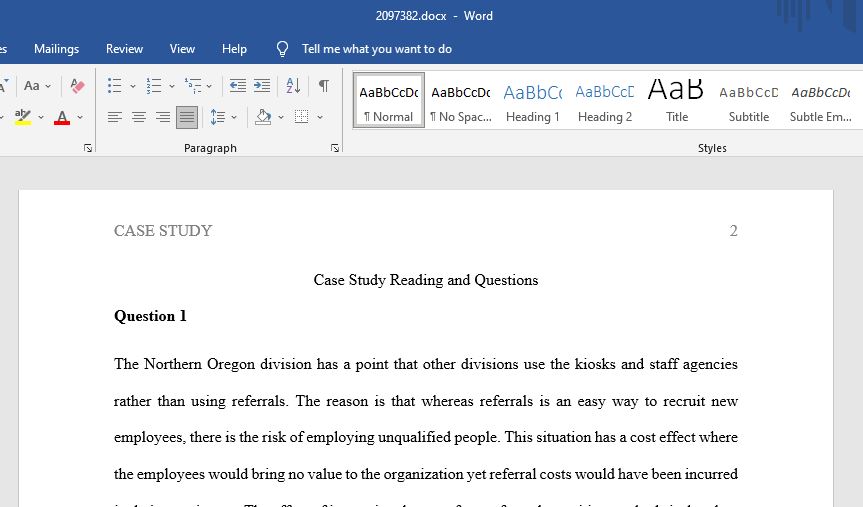Open the Help tab

(x=234, y=49)
